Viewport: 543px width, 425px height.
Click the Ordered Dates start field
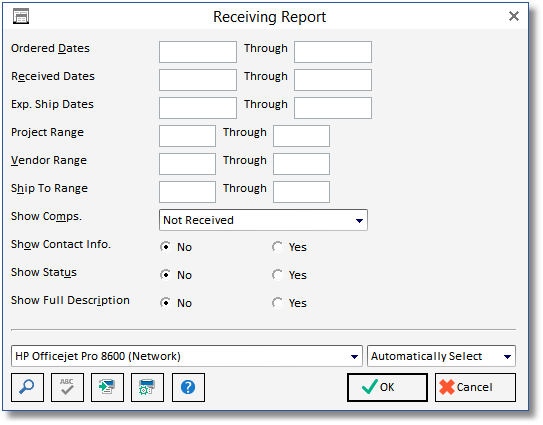click(198, 52)
